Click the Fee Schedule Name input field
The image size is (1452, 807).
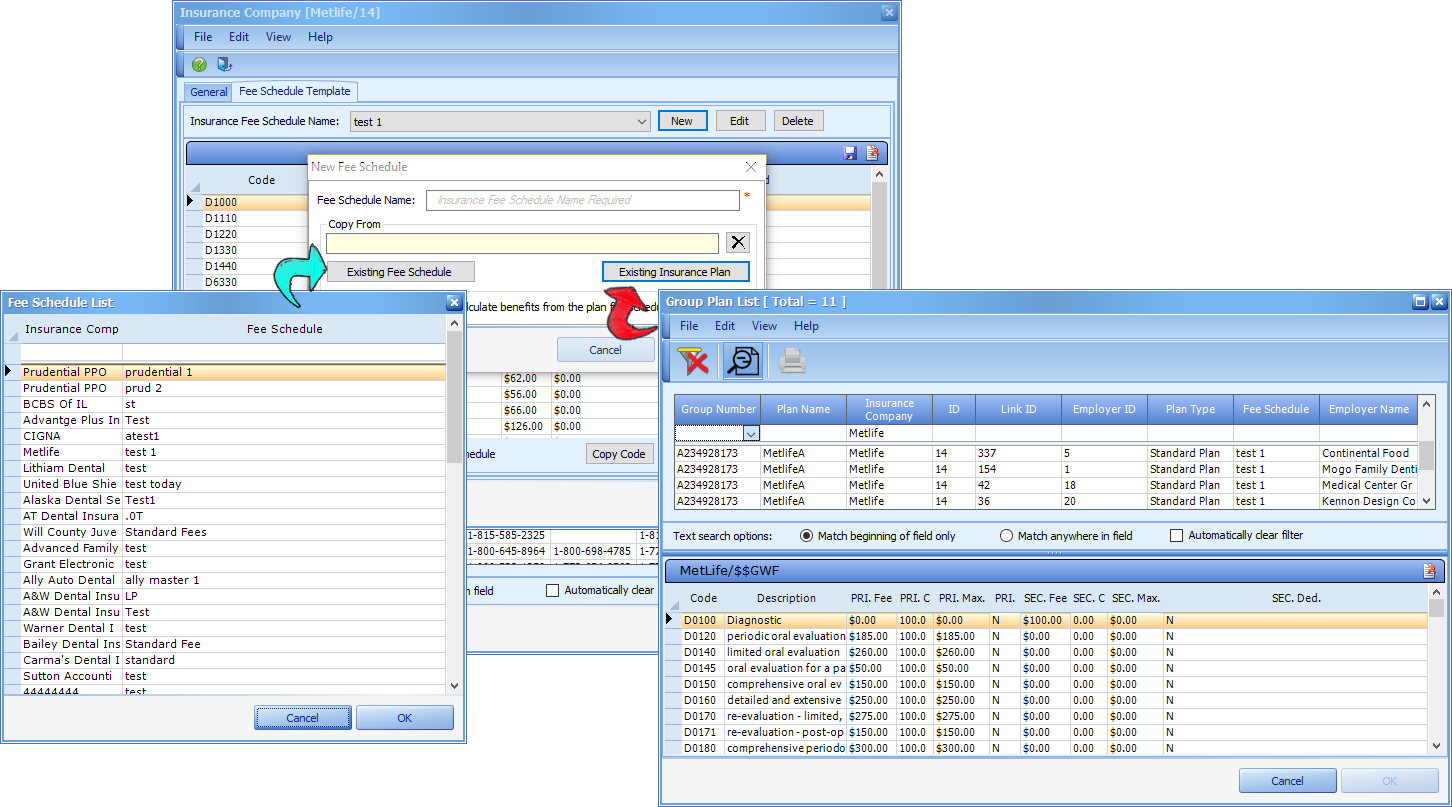[583, 200]
